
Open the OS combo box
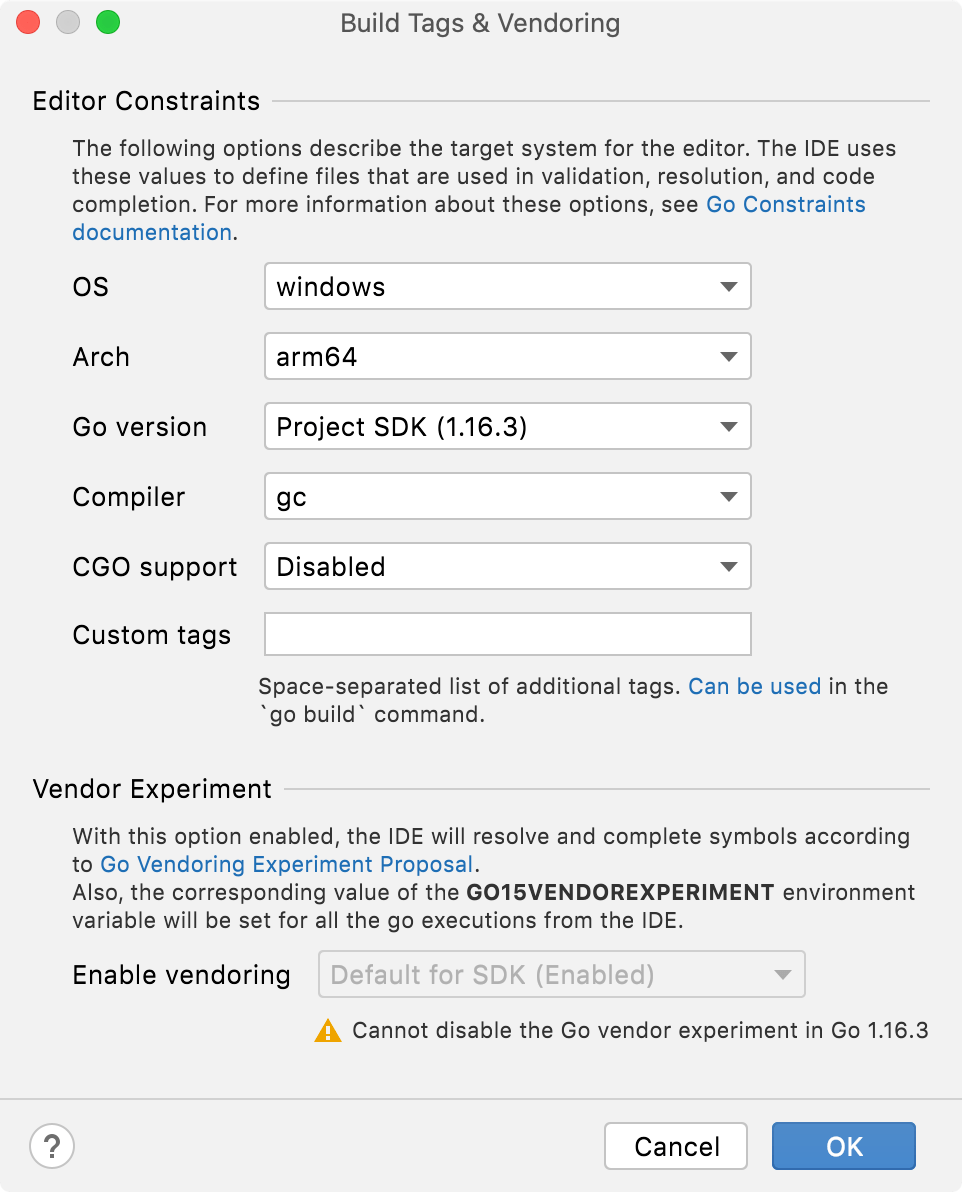[507, 286]
